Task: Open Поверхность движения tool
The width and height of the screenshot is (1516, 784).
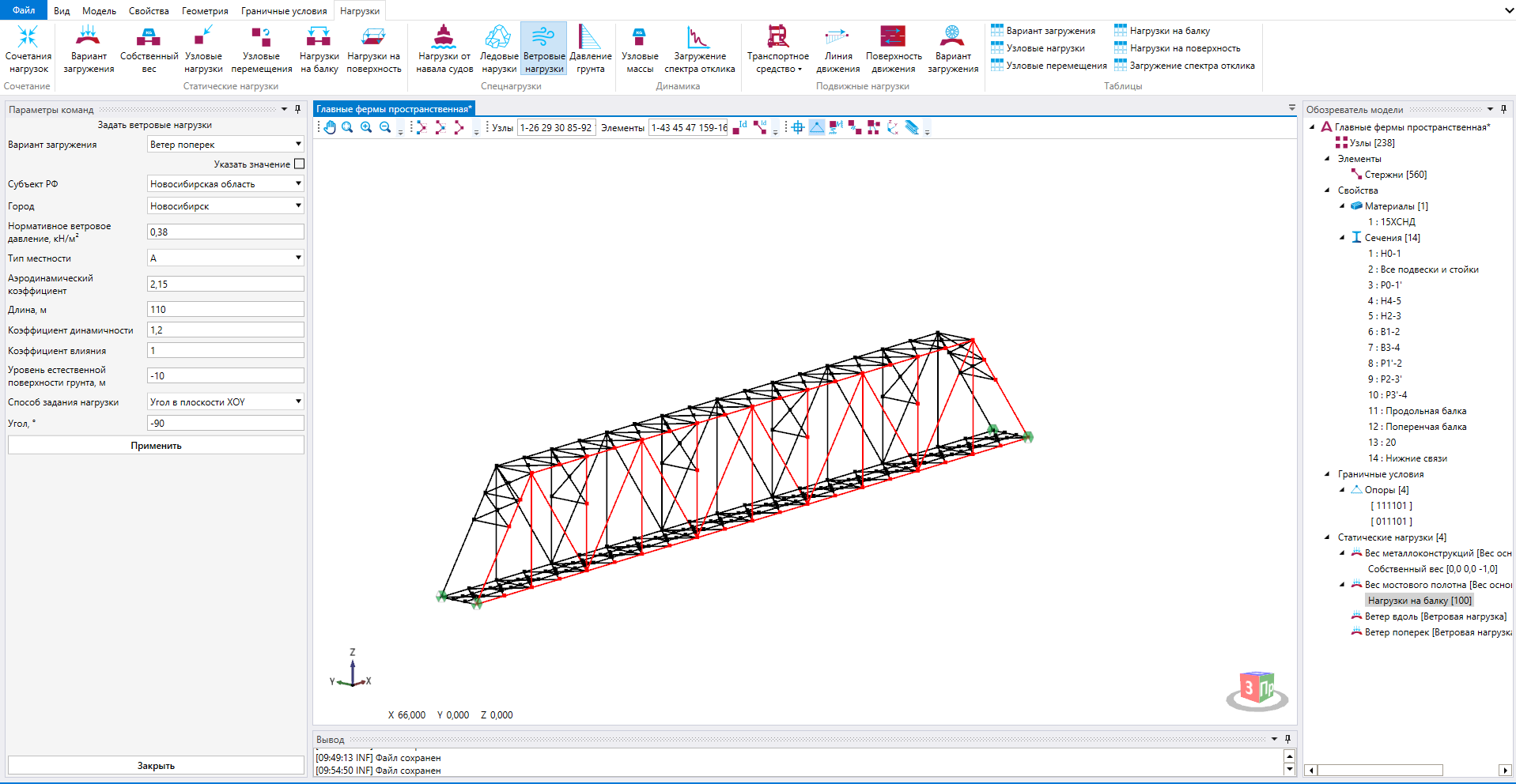Action: 893,49
